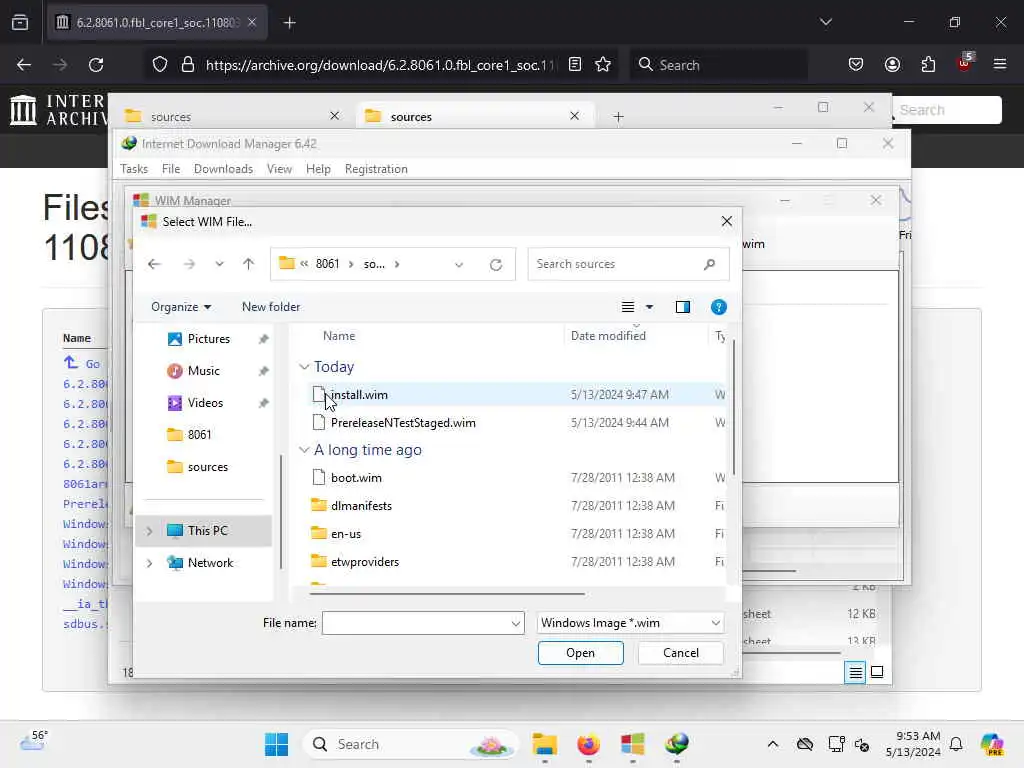Collapse the Today file group
This screenshot has width=1024, height=768.
tap(304, 367)
